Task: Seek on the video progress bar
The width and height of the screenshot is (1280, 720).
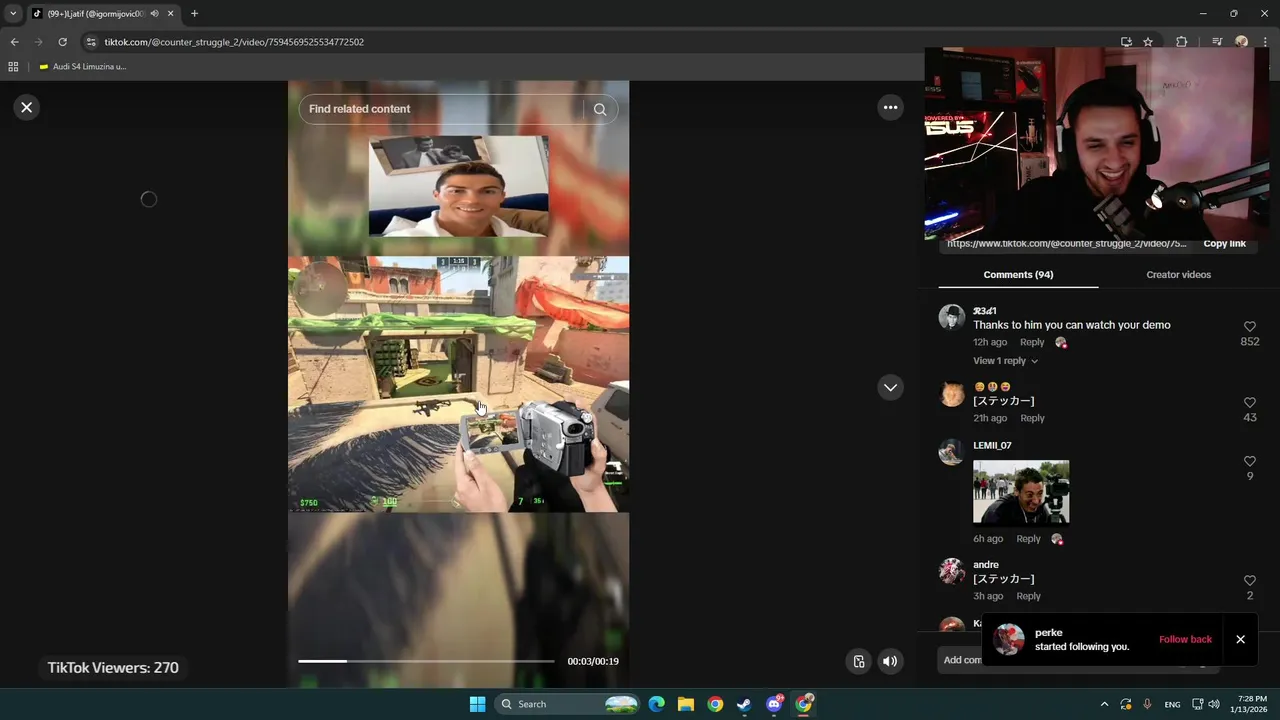Action: click(x=426, y=661)
